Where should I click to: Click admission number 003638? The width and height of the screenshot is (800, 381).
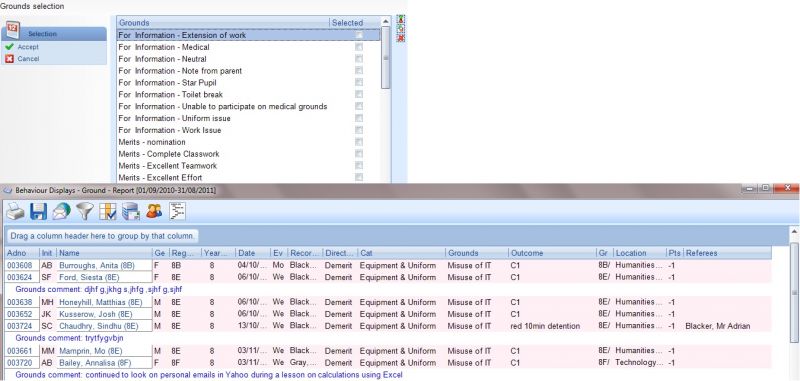(x=19, y=302)
